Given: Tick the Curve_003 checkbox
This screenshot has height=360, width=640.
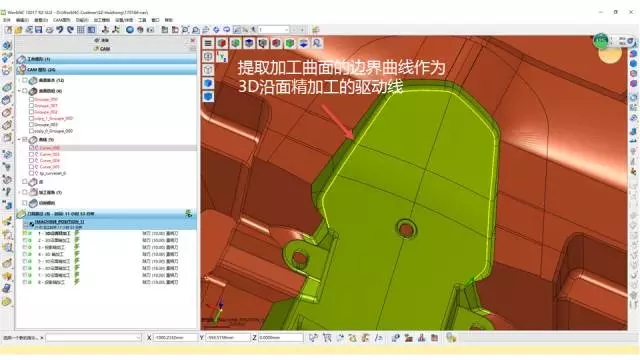Looking at the screenshot, I should click(31, 154).
